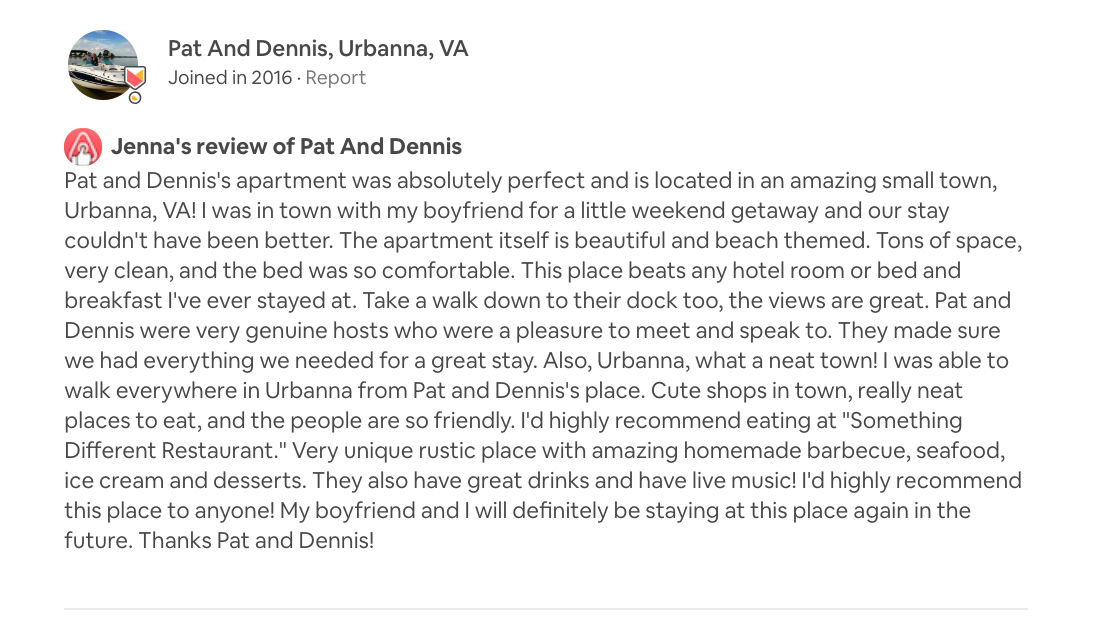The image size is (1108, 624).
Task: Click the phrase Thanks Pat and Dennis!
Action: [x=256, y=541]
